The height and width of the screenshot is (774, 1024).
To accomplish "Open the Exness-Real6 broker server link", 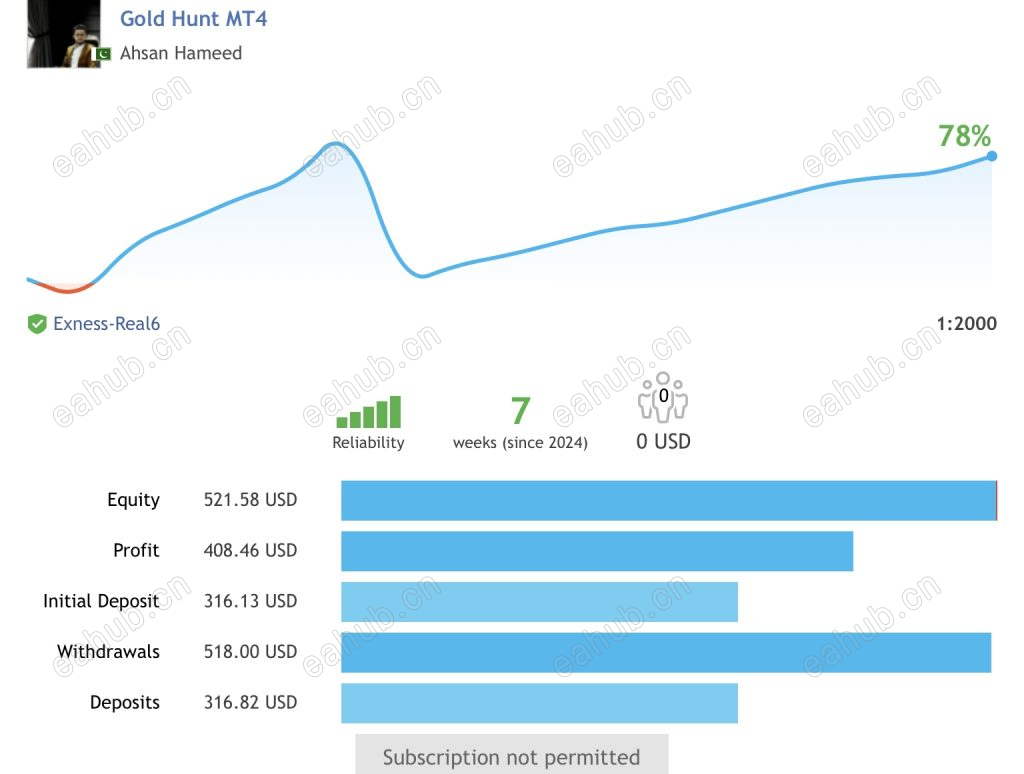I will pyautogui.click(x=106, y=324).
